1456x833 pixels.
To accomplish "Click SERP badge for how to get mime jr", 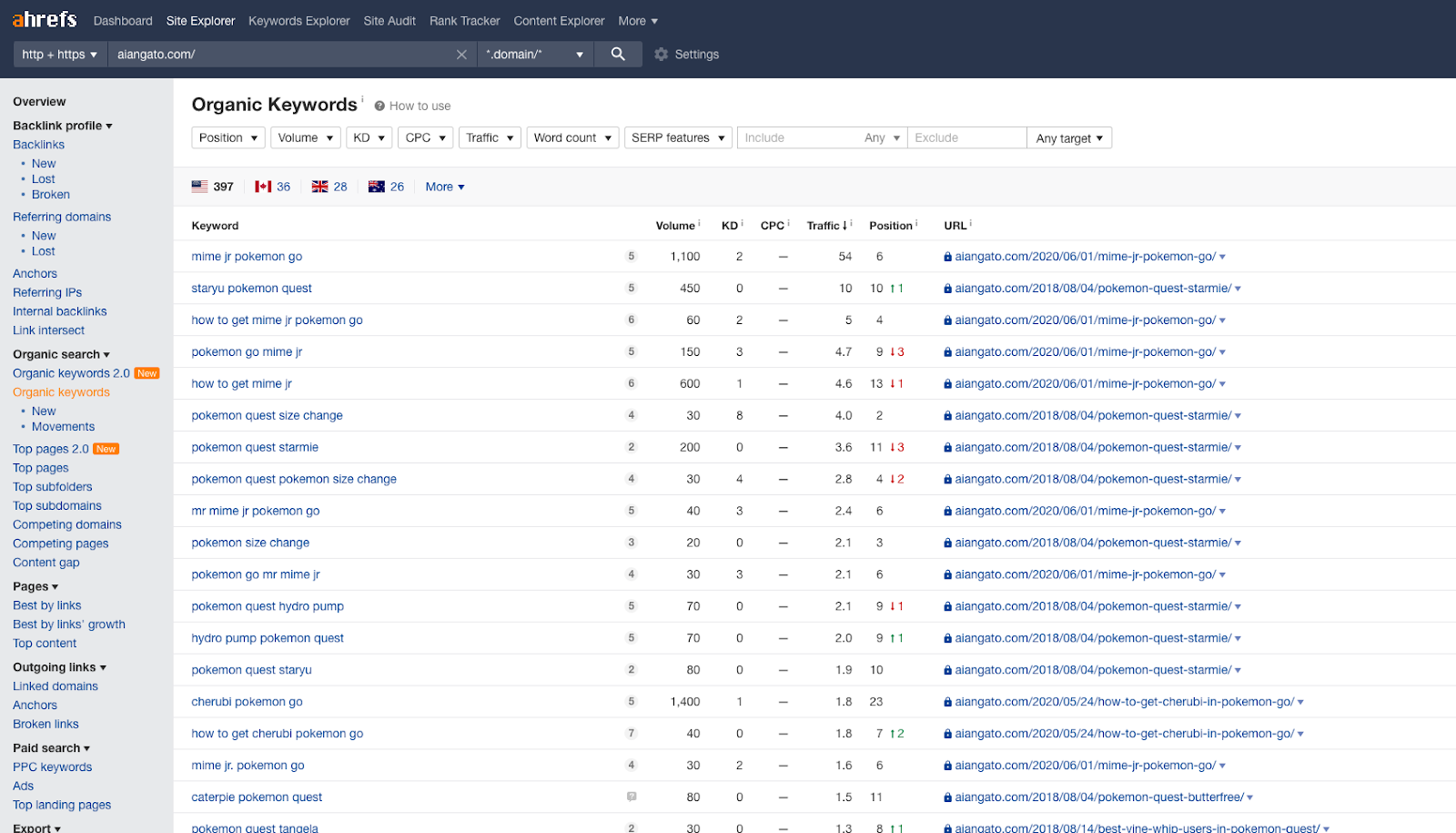I will [632, 383].
